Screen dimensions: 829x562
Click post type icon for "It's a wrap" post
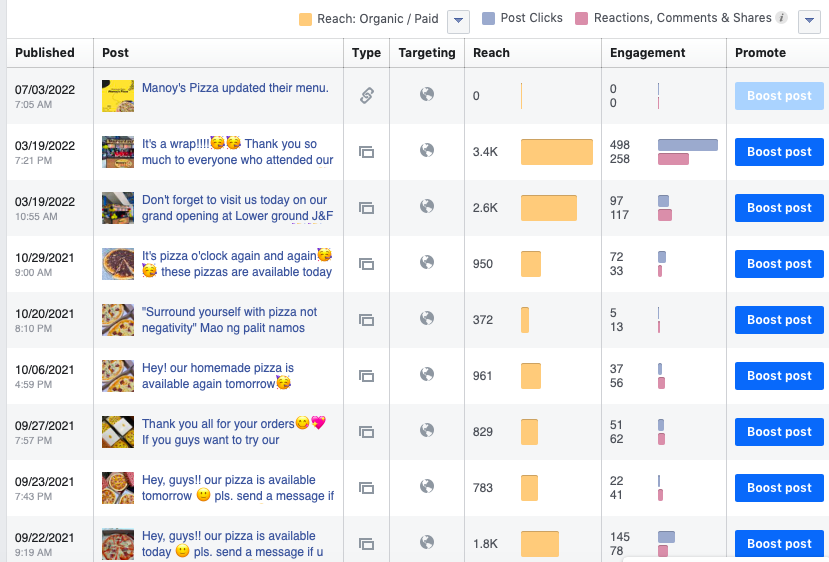(367, 152)
